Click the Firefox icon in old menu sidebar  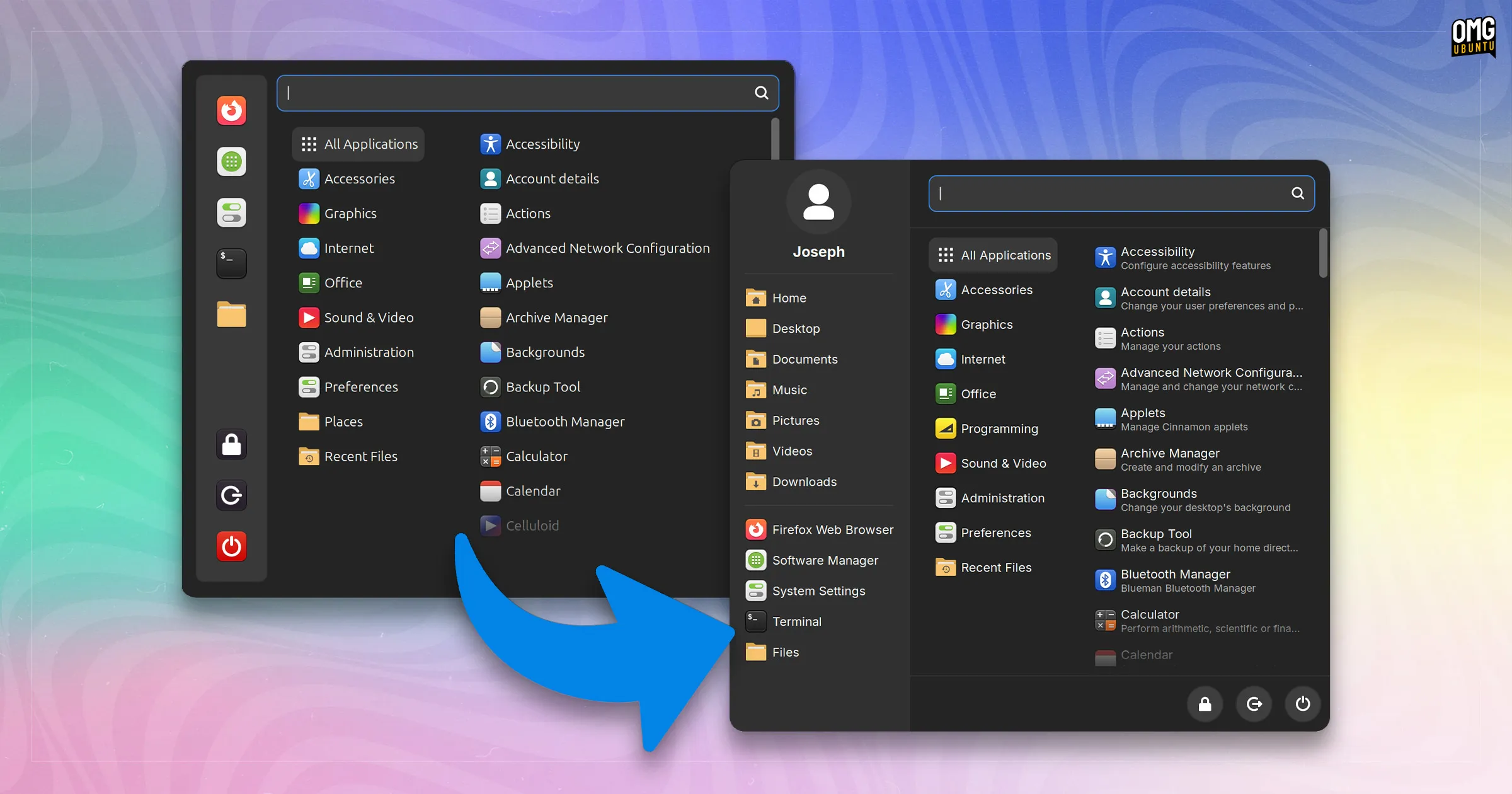tap(231, 111)
